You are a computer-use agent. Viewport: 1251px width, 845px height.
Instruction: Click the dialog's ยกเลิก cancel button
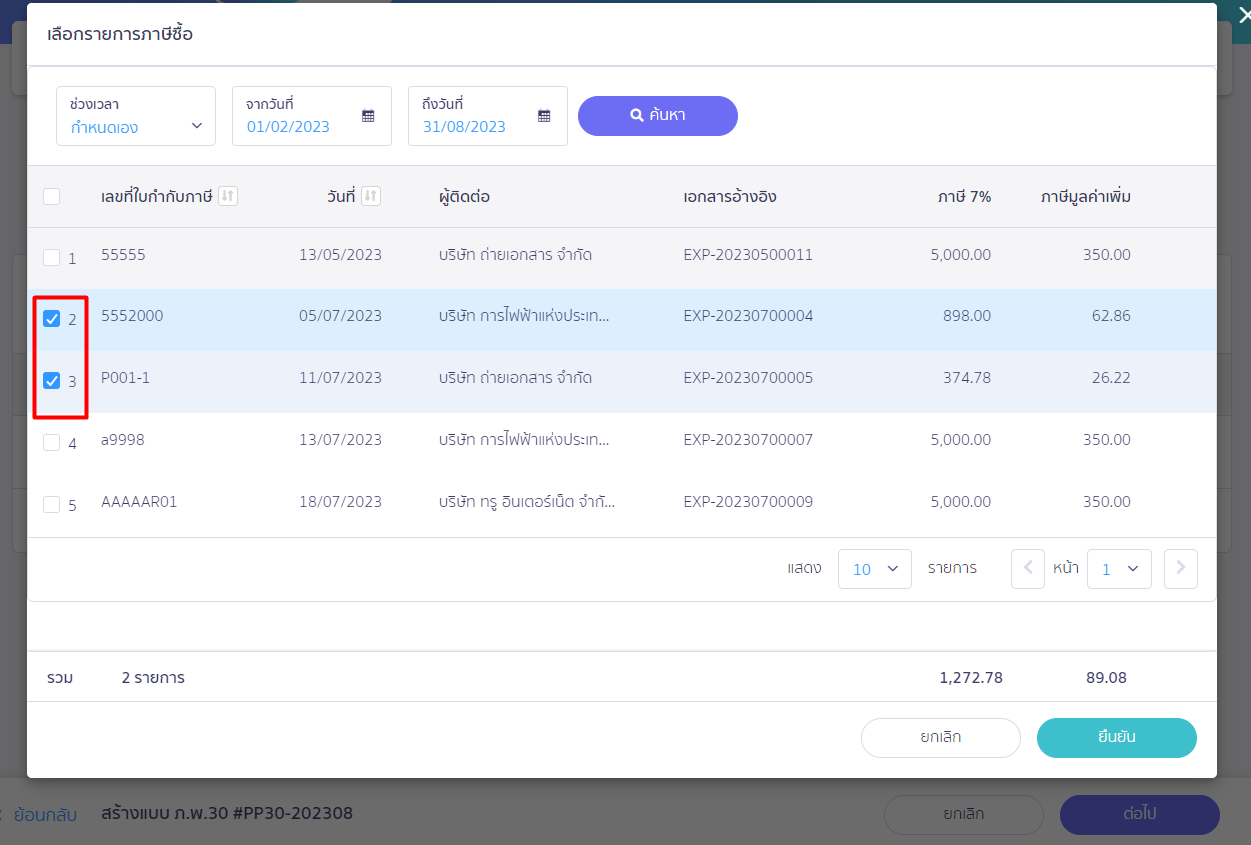pyautogui.click(x=941, y=738)
